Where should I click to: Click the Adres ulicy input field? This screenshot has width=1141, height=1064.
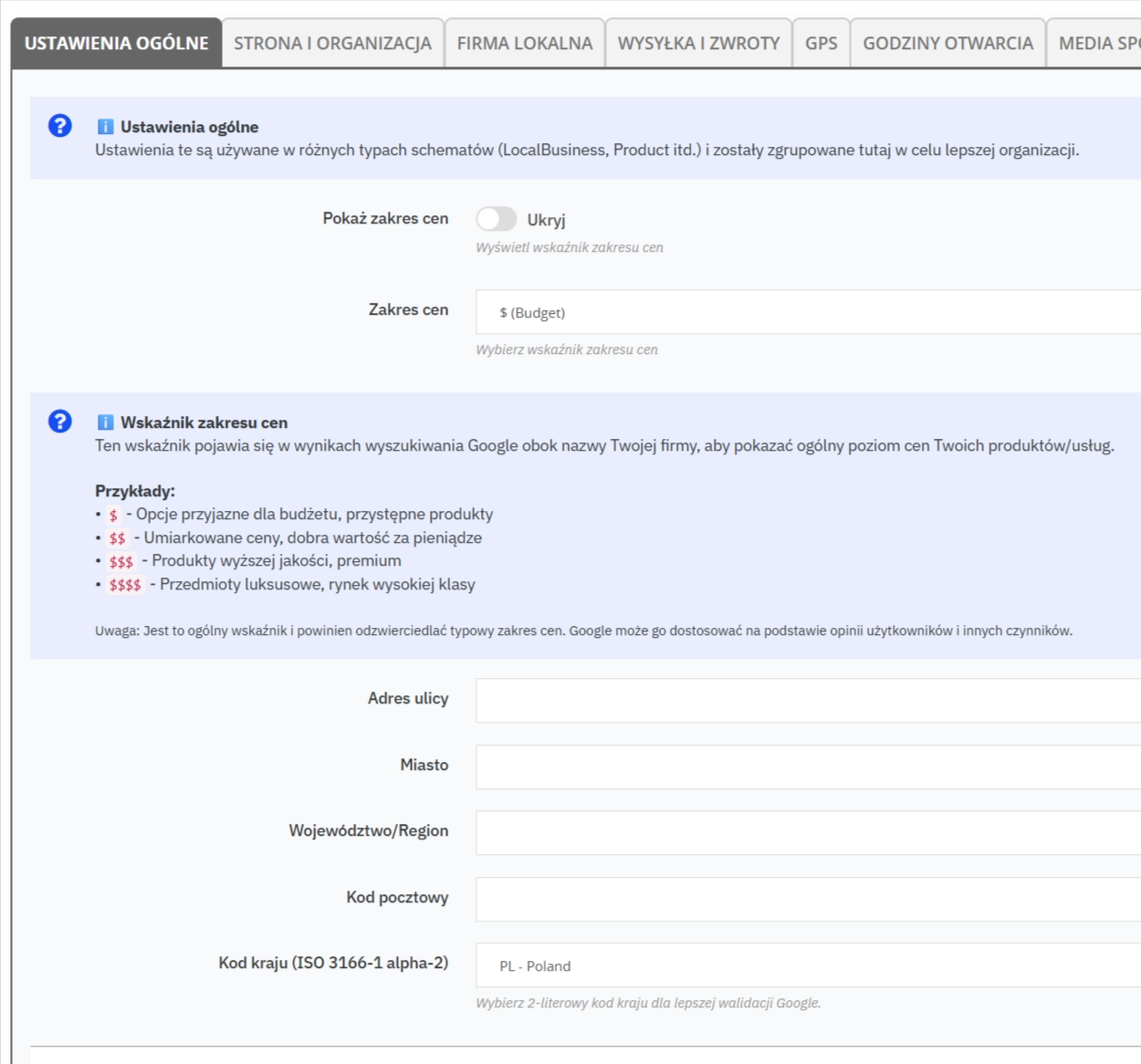coord(807,700)
